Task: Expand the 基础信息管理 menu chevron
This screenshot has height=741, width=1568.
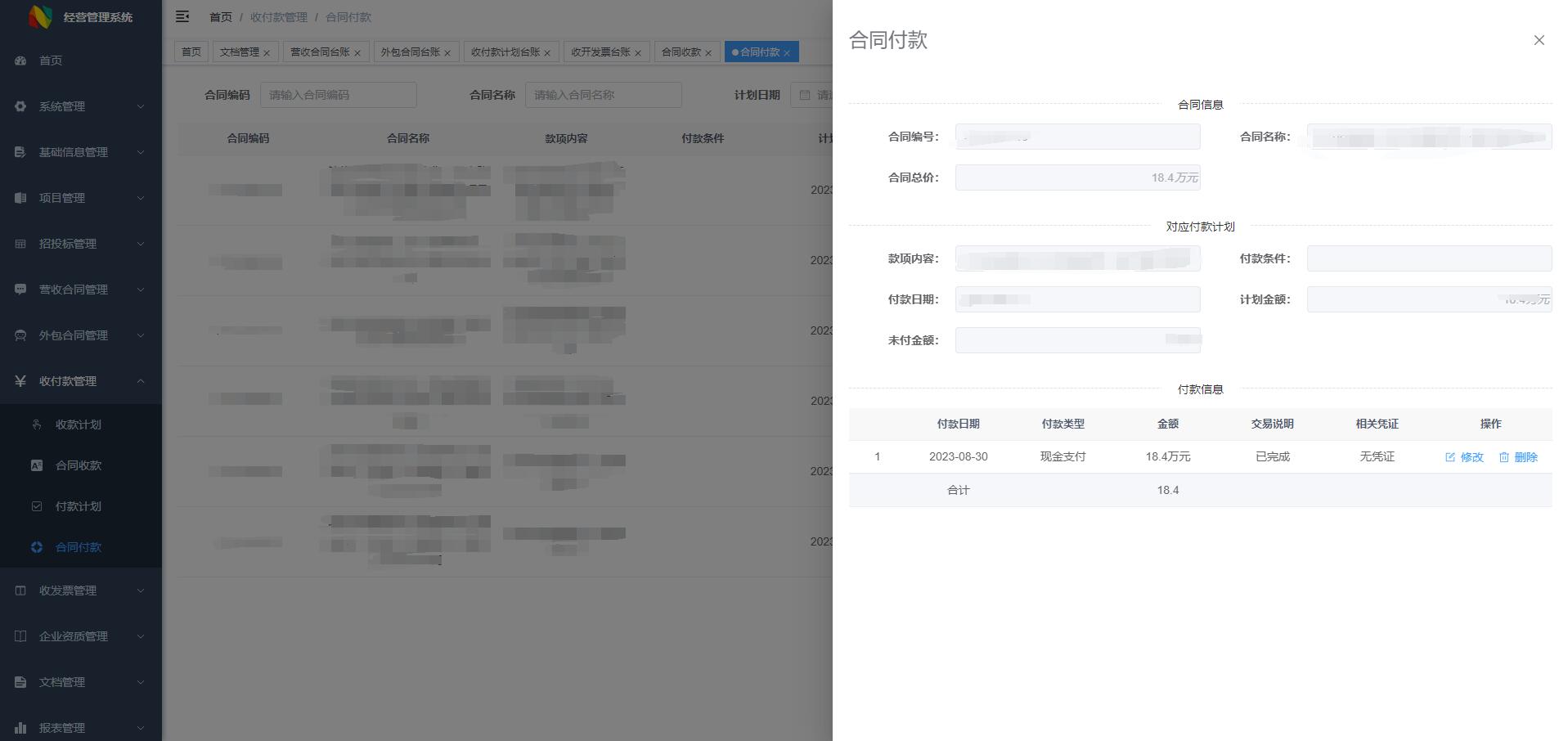Action: point(141,152)
